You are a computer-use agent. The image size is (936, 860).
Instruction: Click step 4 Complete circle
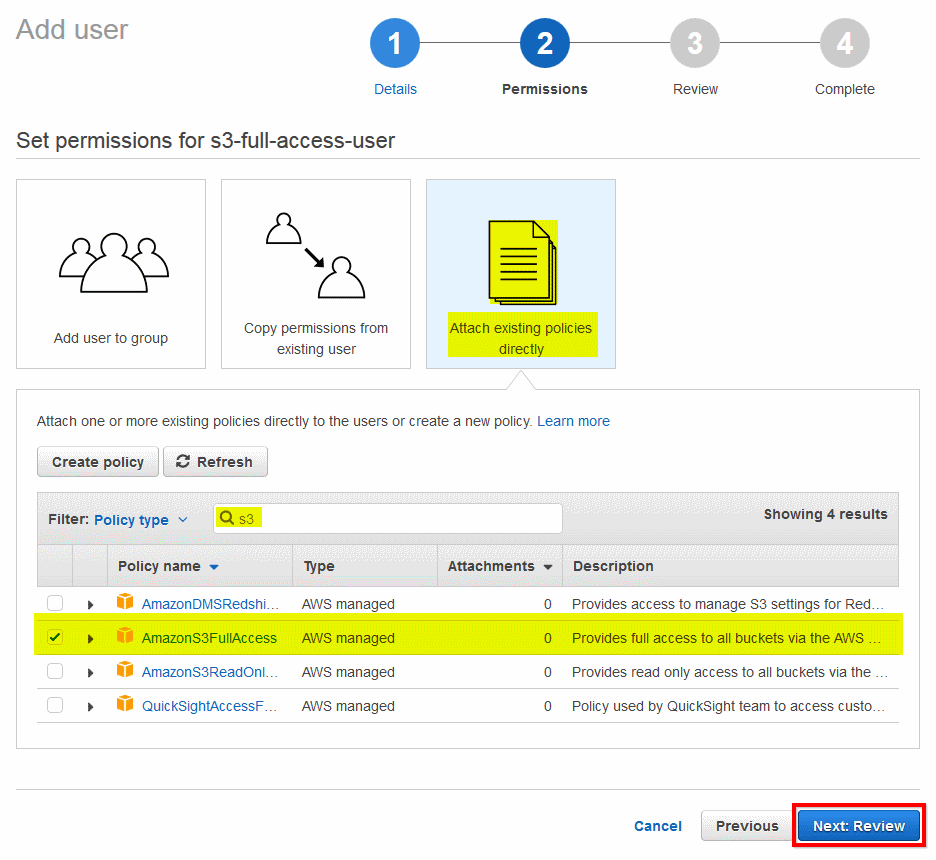pyautogui.click(x=845, y=43)
